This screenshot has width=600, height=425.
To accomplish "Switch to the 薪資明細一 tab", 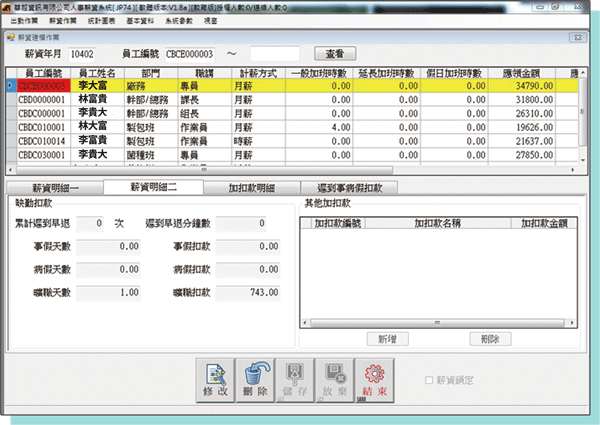I will click(69, 187).
